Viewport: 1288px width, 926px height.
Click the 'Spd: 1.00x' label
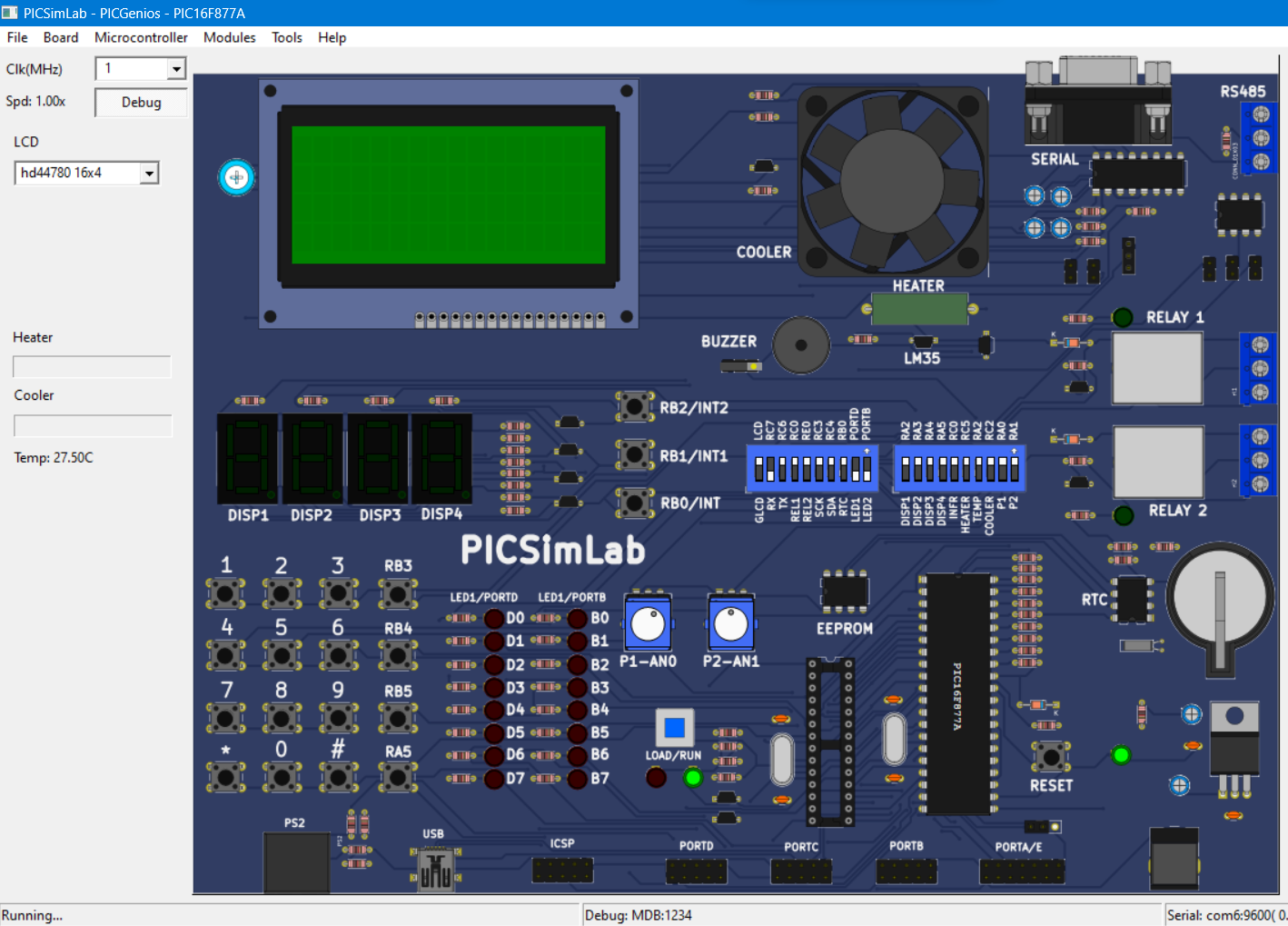click(x=35, y=101)
